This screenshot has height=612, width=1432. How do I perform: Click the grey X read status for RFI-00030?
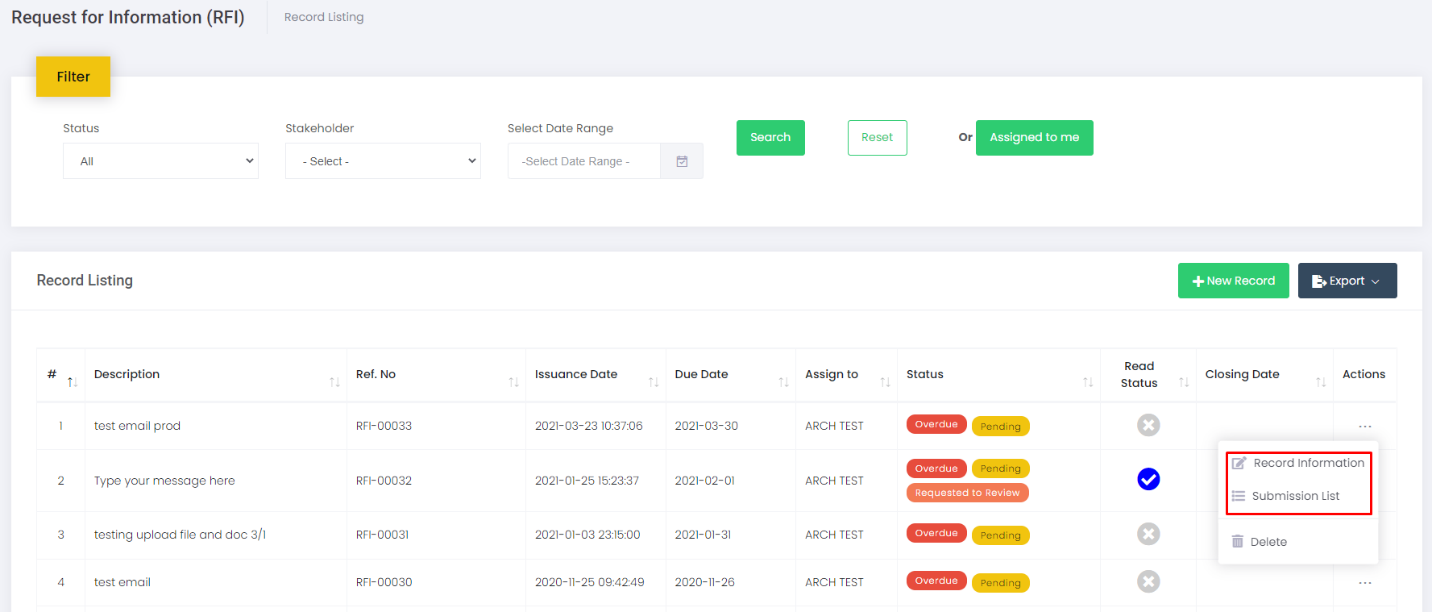1148,582
